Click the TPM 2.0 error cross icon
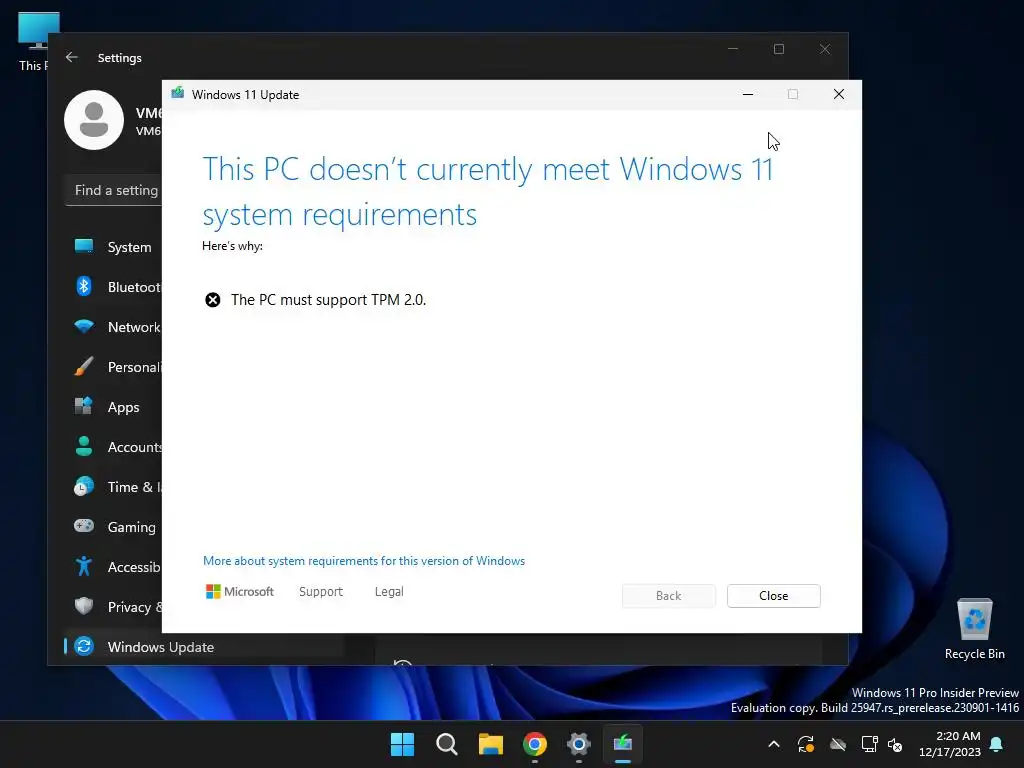The height and width of the screenshot is (768, 1024). (213, 300)
